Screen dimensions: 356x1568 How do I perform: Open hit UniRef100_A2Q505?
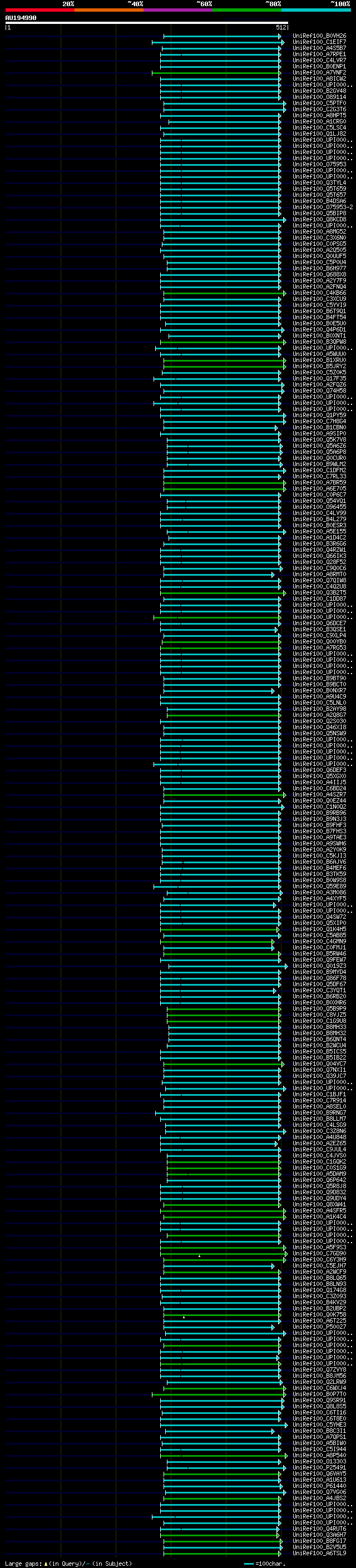coord(319,250)
